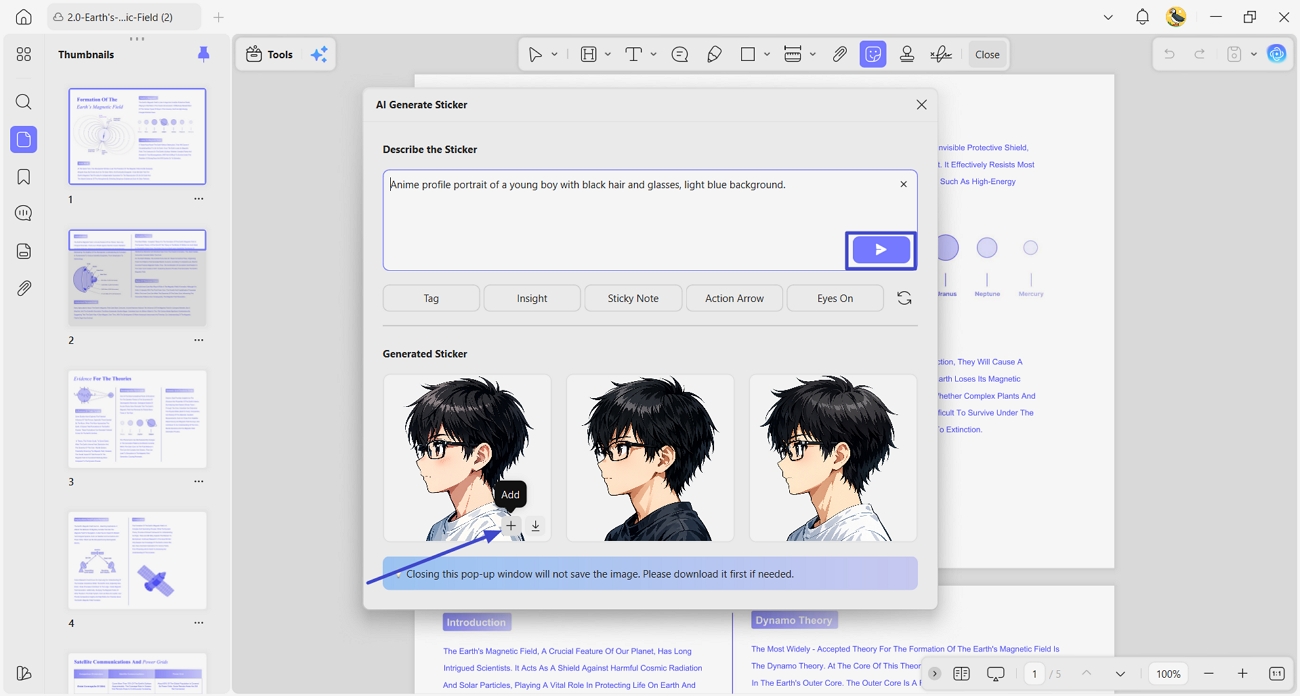Click the Undo arrow
This screenshot has width=1300, height=696.
pyautogui.click(x=1169, y=55)
